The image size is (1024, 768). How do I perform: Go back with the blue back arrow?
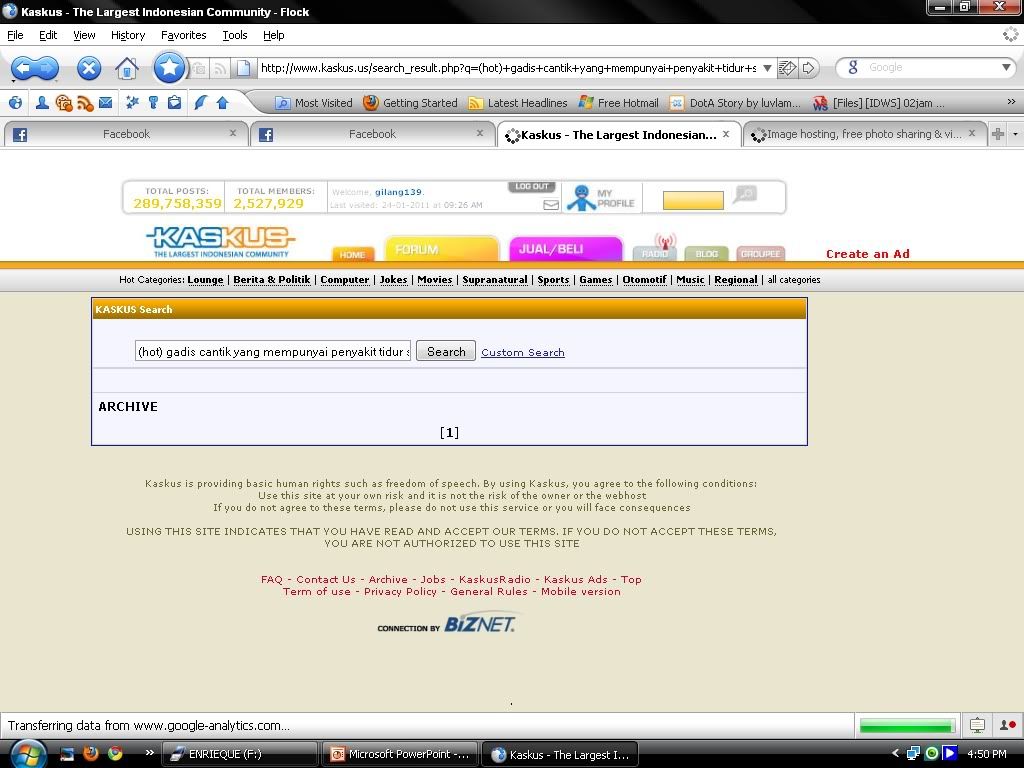pyautogui.click(x=23, y=68)
